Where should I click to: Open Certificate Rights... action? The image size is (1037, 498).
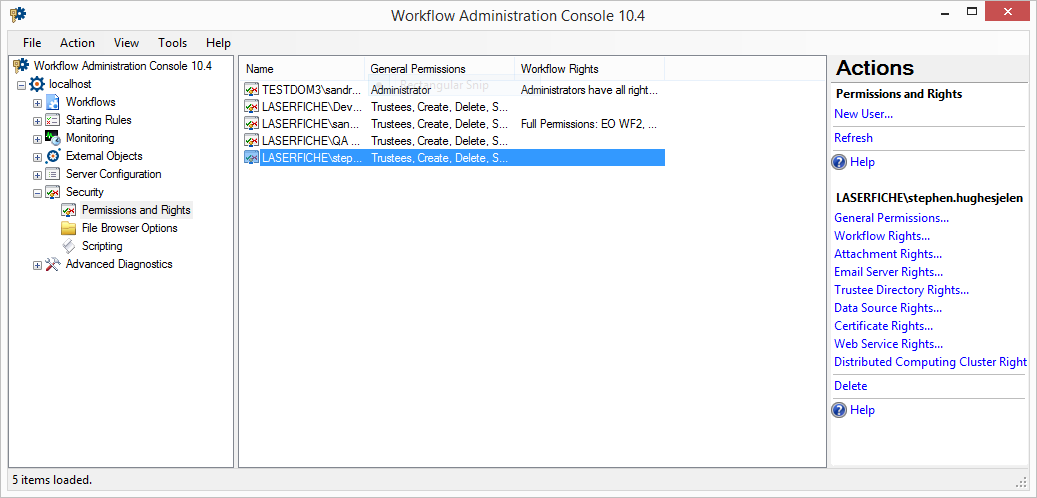click(x=884, y=325)
